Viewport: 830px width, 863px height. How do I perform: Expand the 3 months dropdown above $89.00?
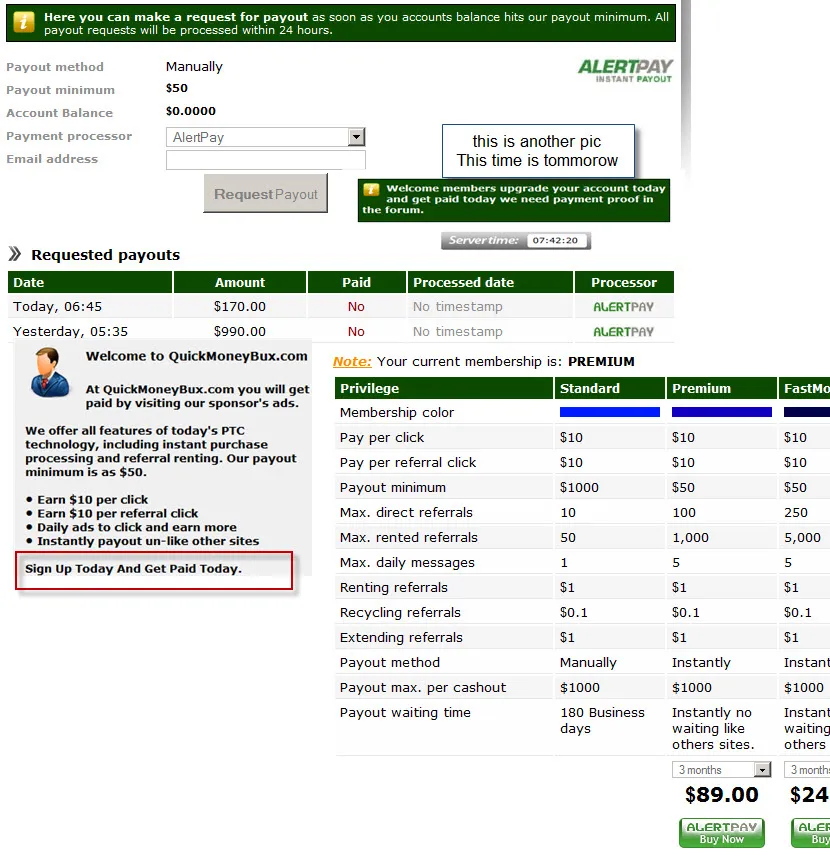(721, 770)
